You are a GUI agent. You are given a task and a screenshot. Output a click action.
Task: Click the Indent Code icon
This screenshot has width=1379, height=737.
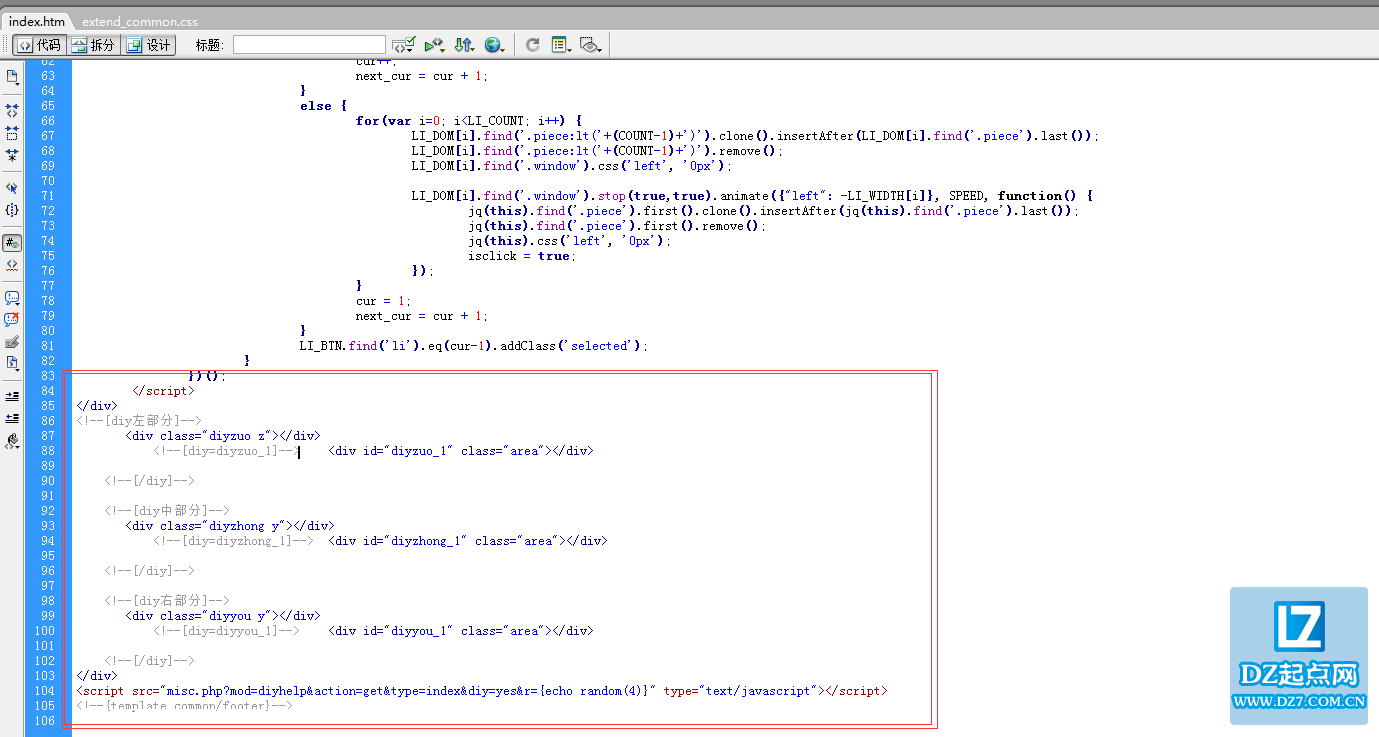tap(12, 396)
